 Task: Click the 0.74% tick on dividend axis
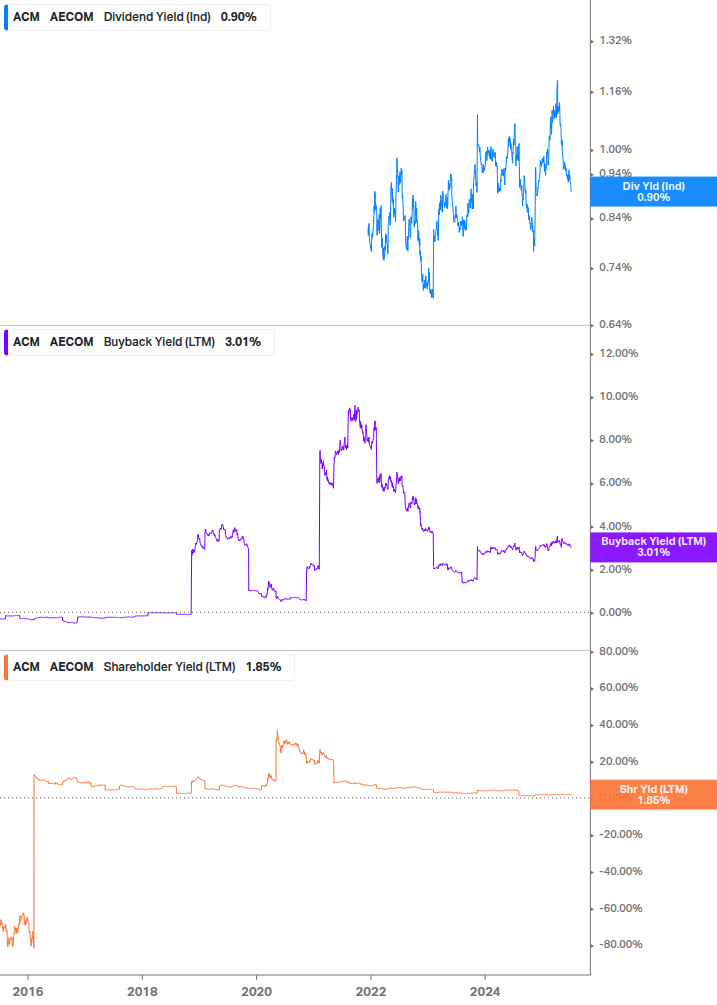[615, 267]
